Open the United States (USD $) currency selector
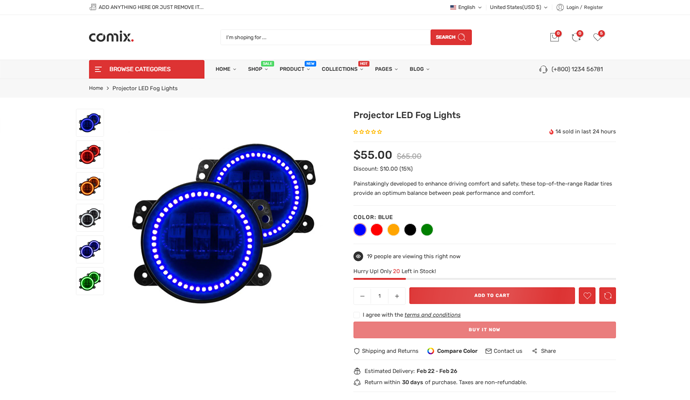 tap(518, 7)
